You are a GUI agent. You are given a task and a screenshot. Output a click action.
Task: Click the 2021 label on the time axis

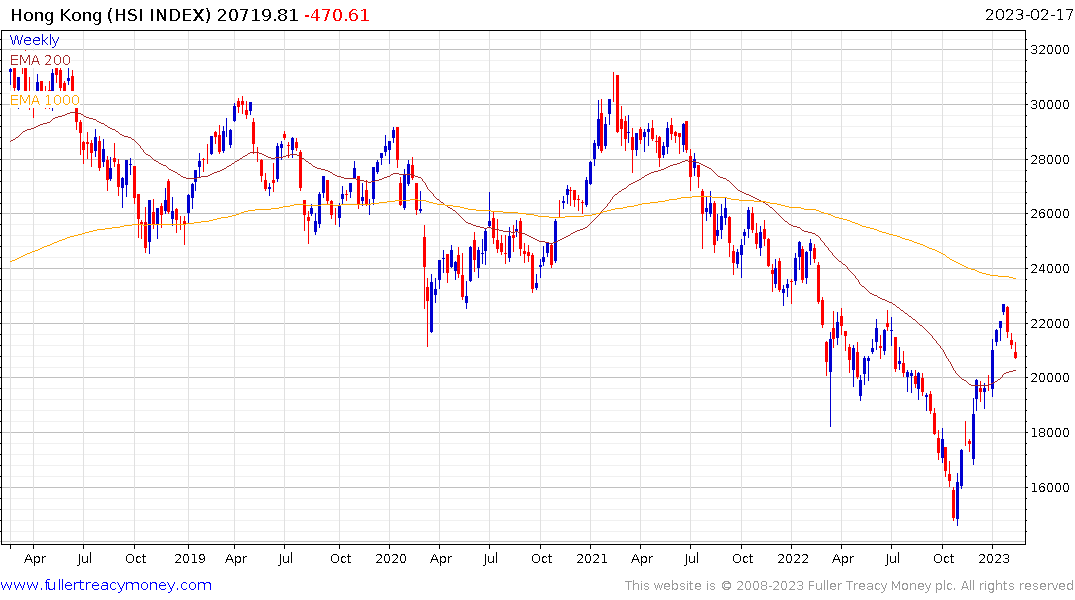coord(592,558)
